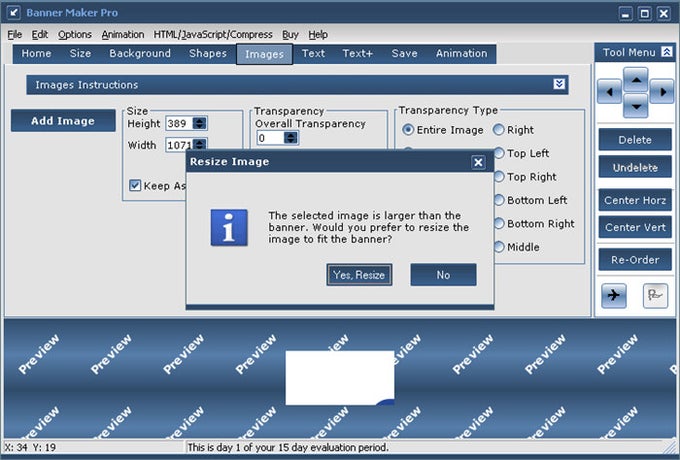
Task: Adjust Overall Transparency spinner arrows
Action: (291, 138)
